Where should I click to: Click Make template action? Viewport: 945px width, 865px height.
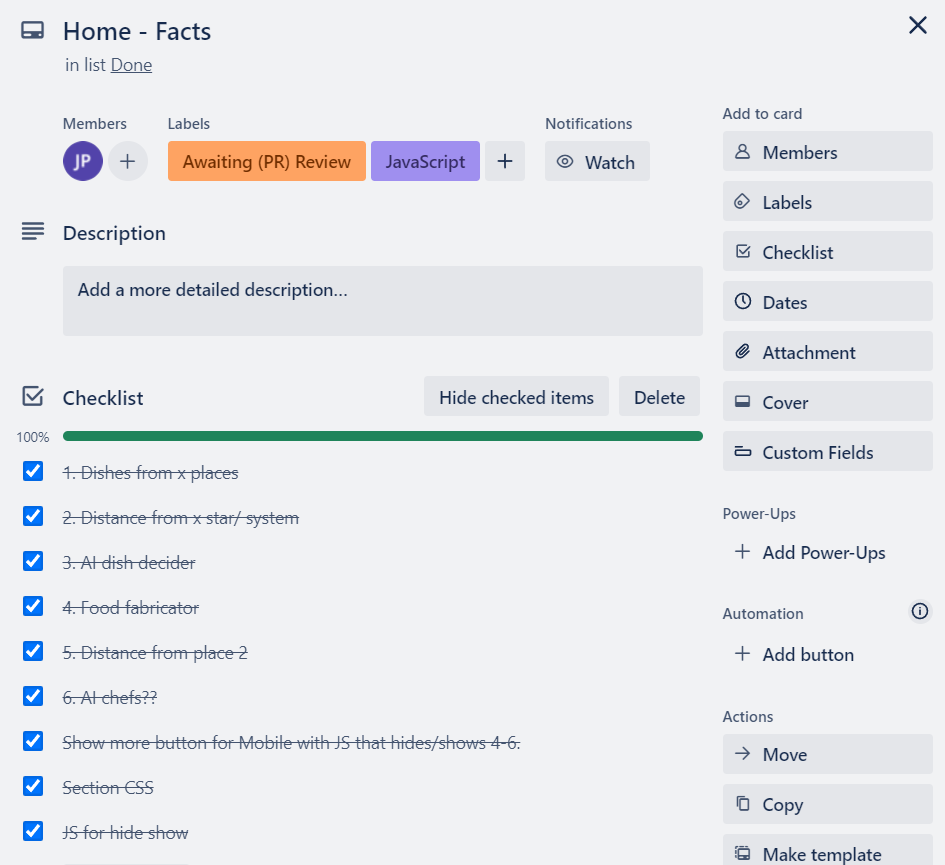(827, 851)
